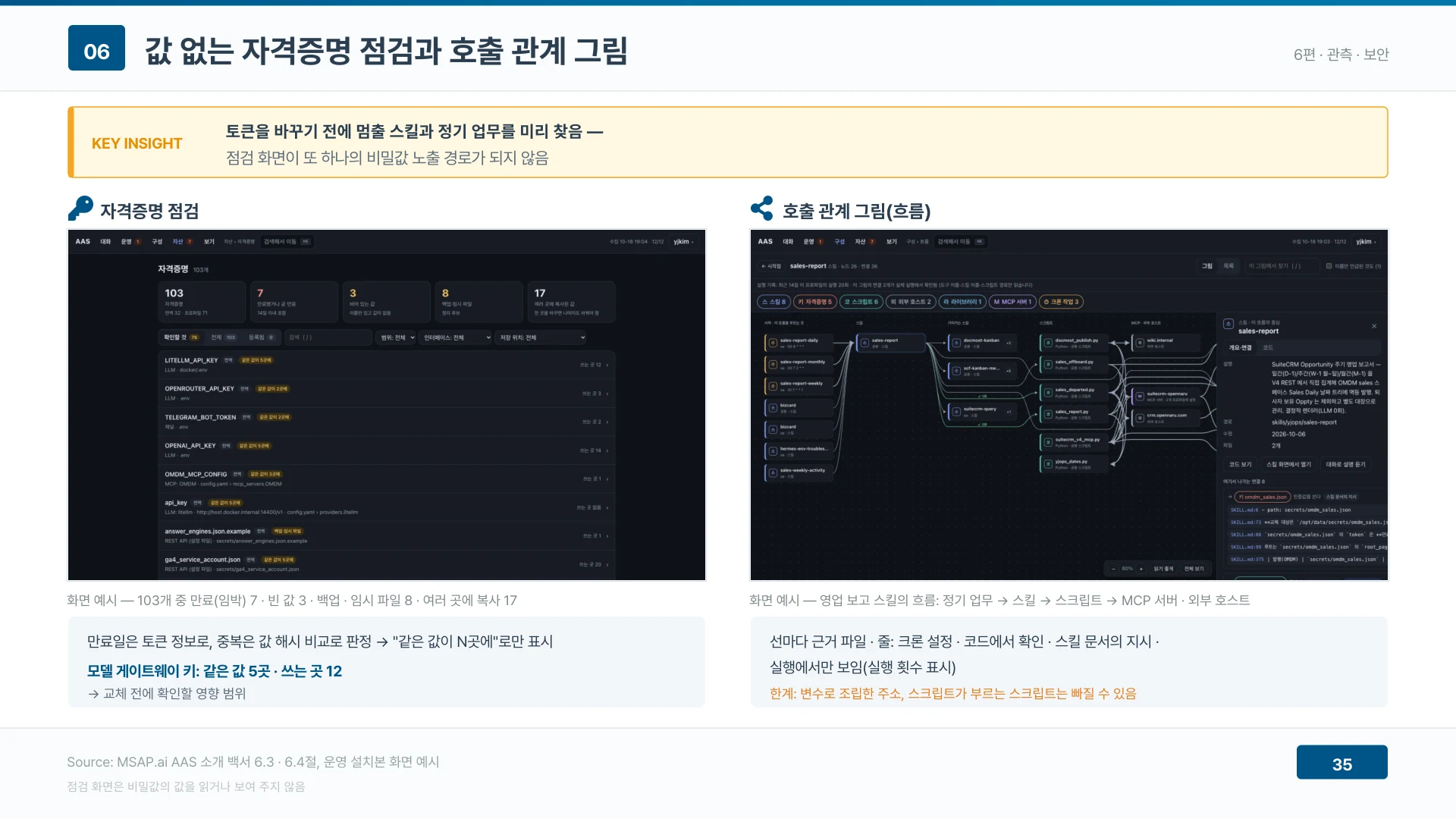Click the skill icon in sales-report detail header
This screenshot has height=819, width=1456.
1228,324
